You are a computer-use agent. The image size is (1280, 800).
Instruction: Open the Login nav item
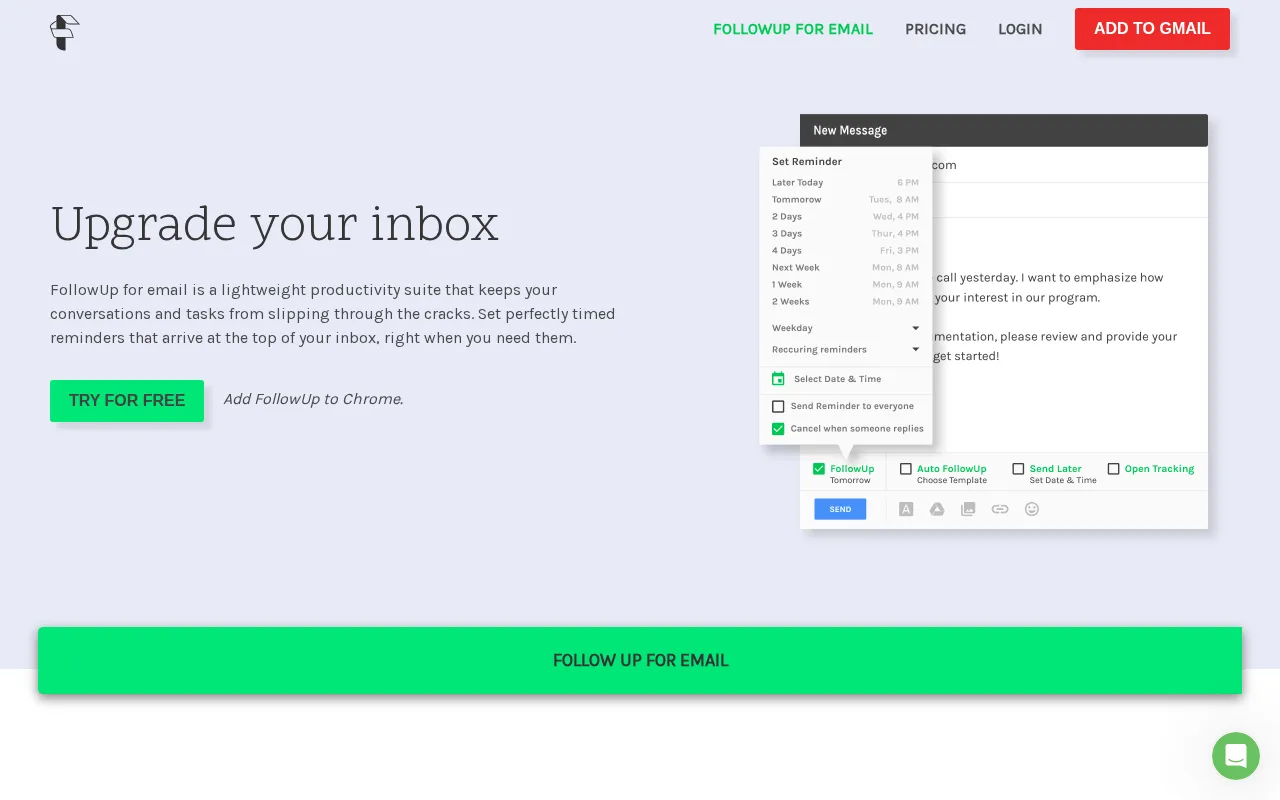[1020, 29]
